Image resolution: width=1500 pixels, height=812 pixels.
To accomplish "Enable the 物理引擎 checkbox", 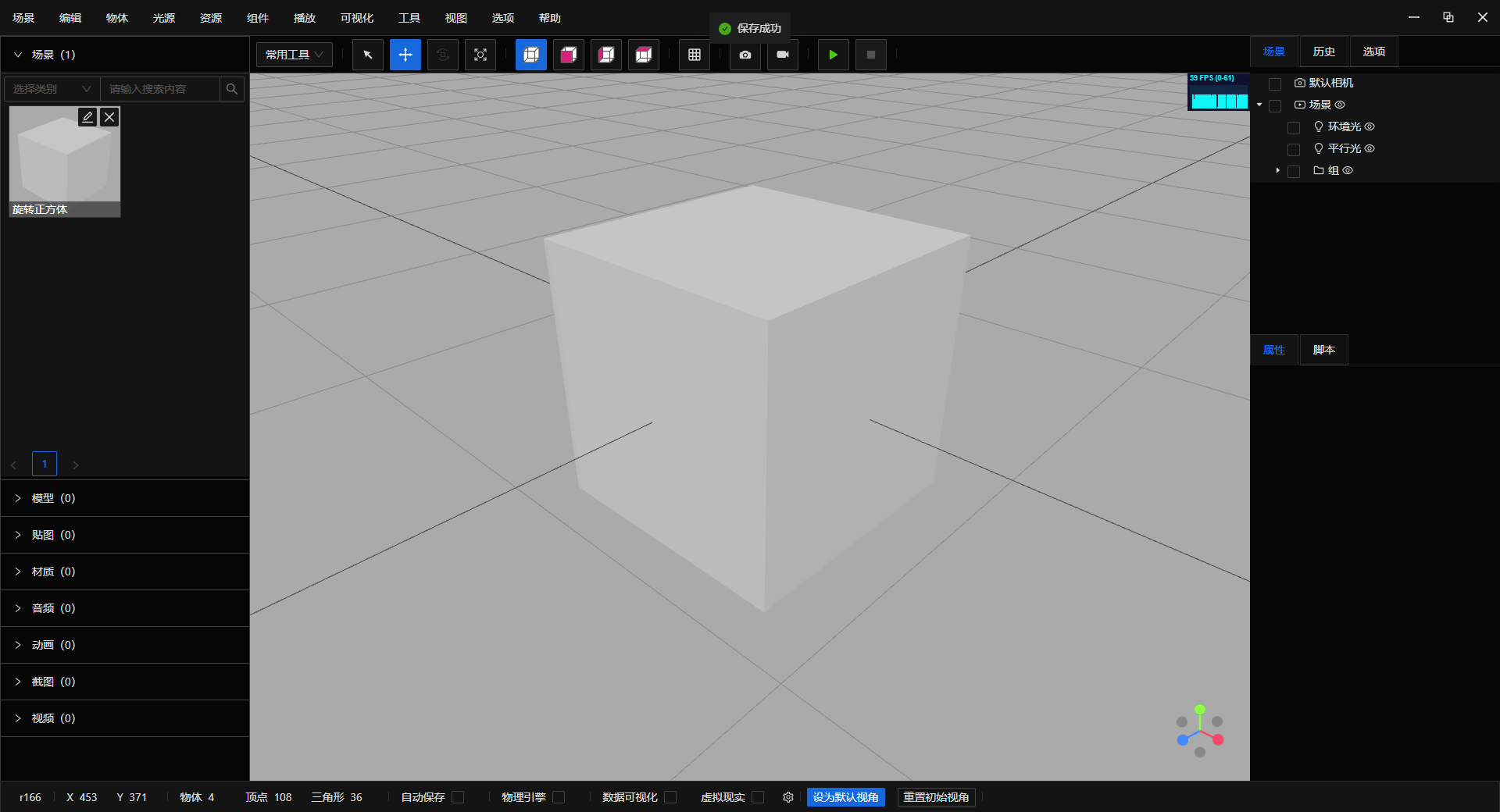I will point(559,797).
